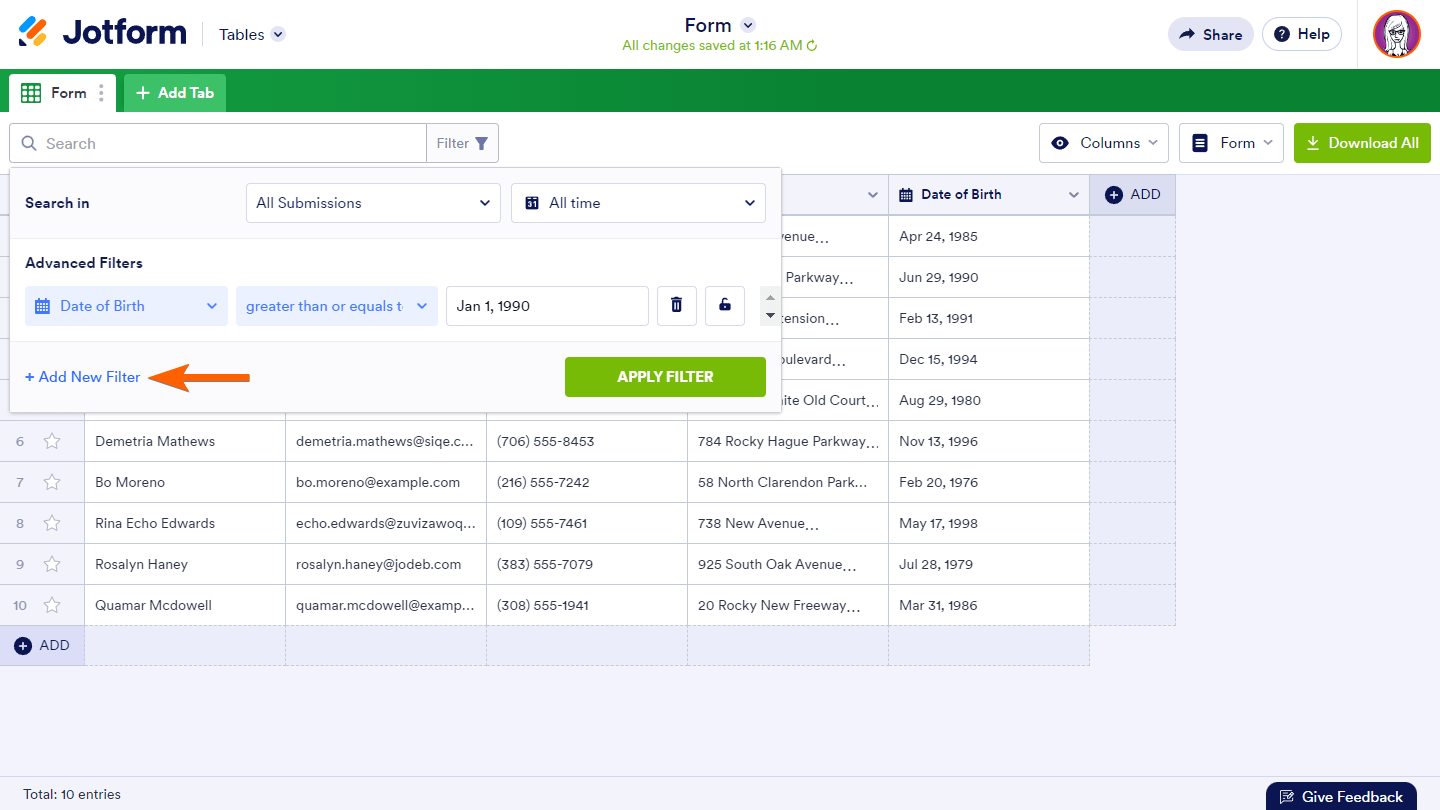Select phone (383) 555-7079
The image size is (1440, 810).
[587, 564]
